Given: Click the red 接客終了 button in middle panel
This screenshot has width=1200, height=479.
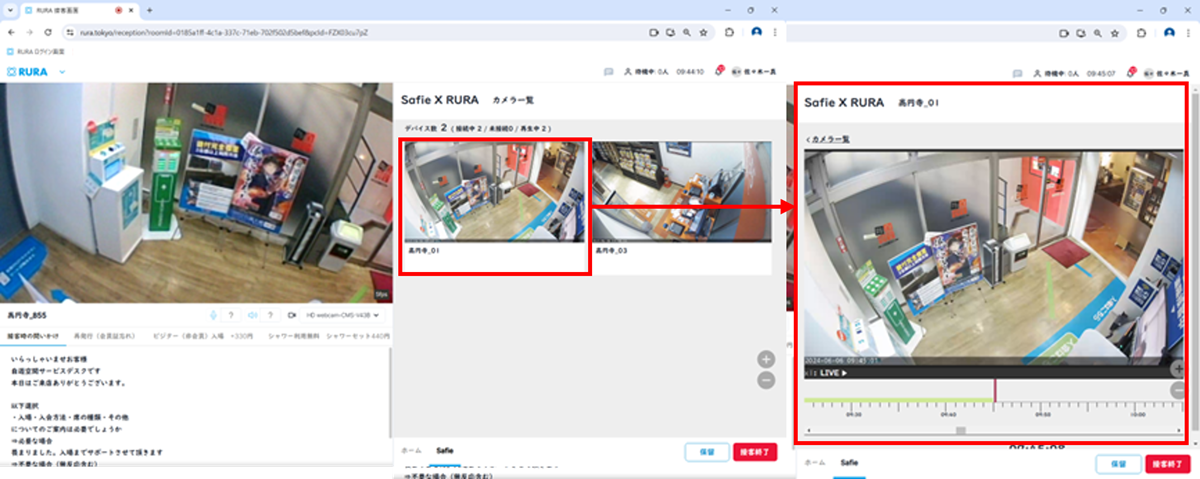Looking at the screenshot, I should click(754, 452).
